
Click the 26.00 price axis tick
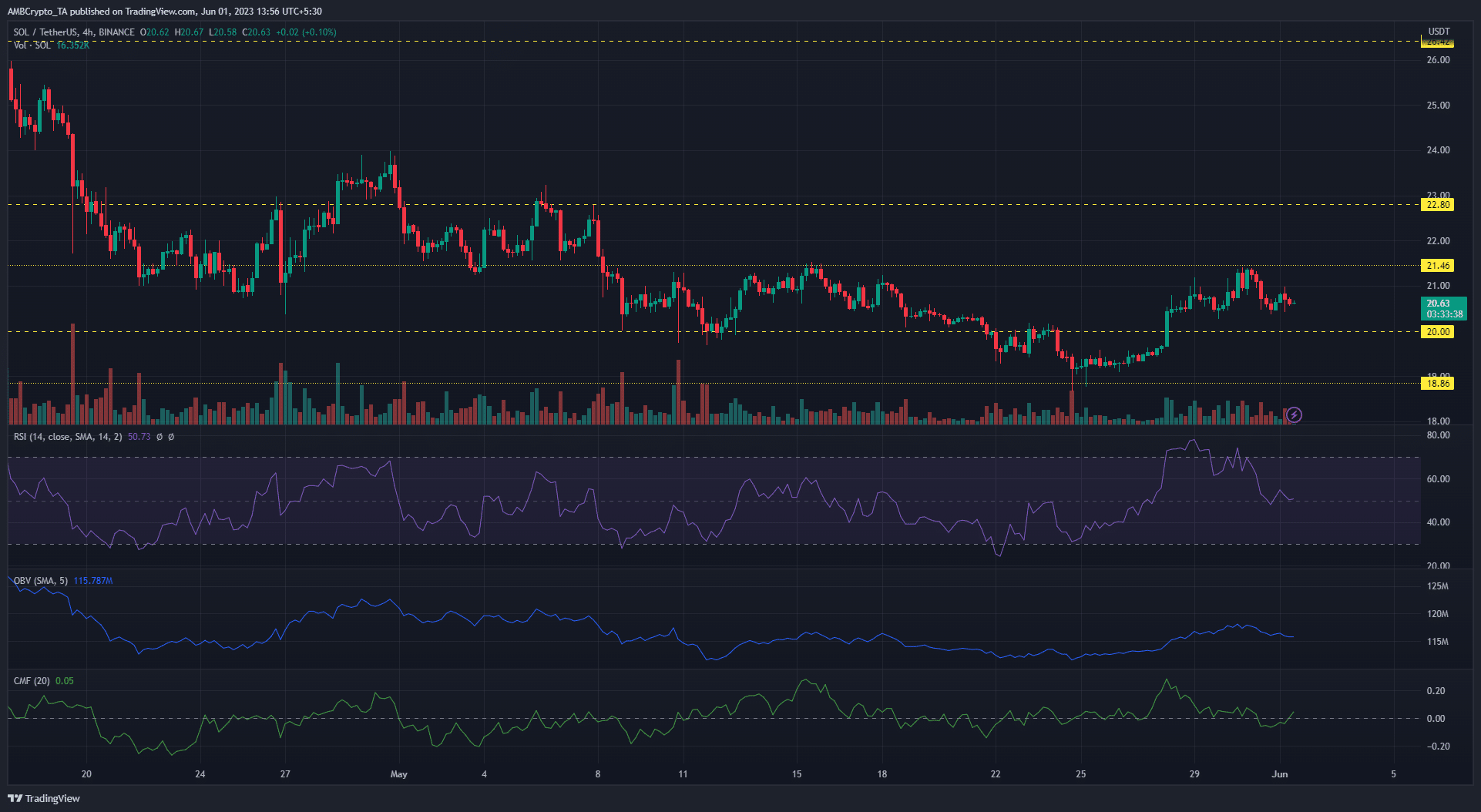pos(1438,60)
